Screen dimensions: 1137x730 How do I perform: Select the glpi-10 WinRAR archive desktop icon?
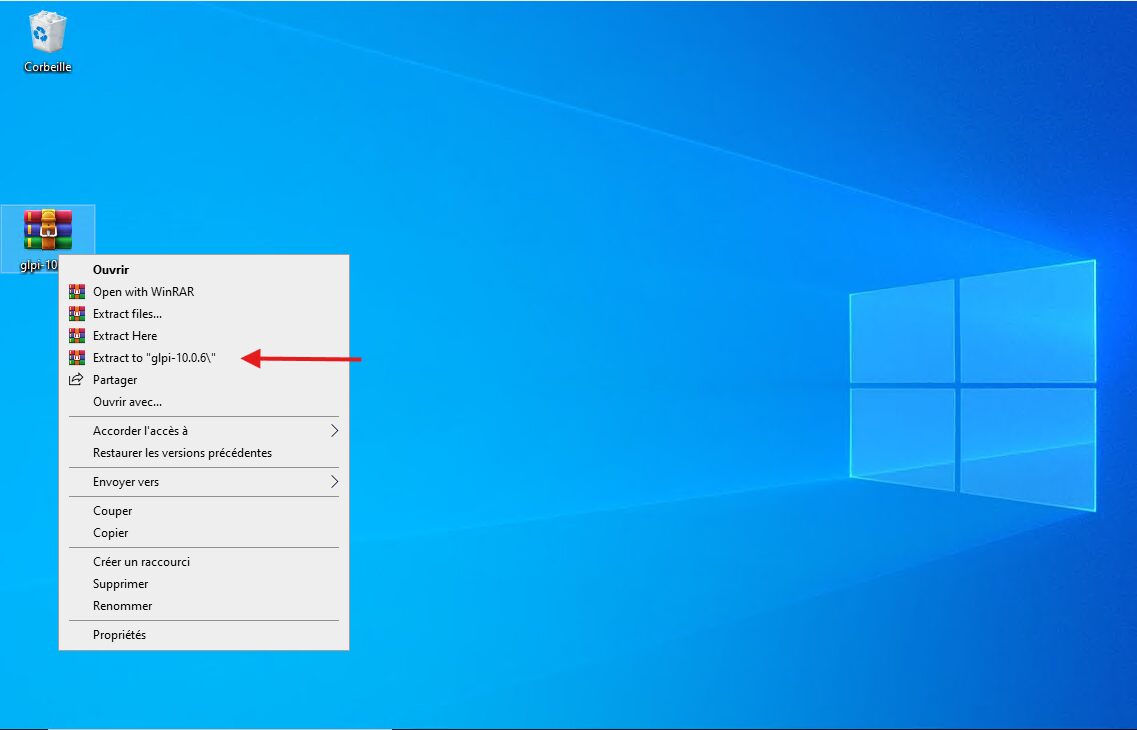[x=48, y=231]
